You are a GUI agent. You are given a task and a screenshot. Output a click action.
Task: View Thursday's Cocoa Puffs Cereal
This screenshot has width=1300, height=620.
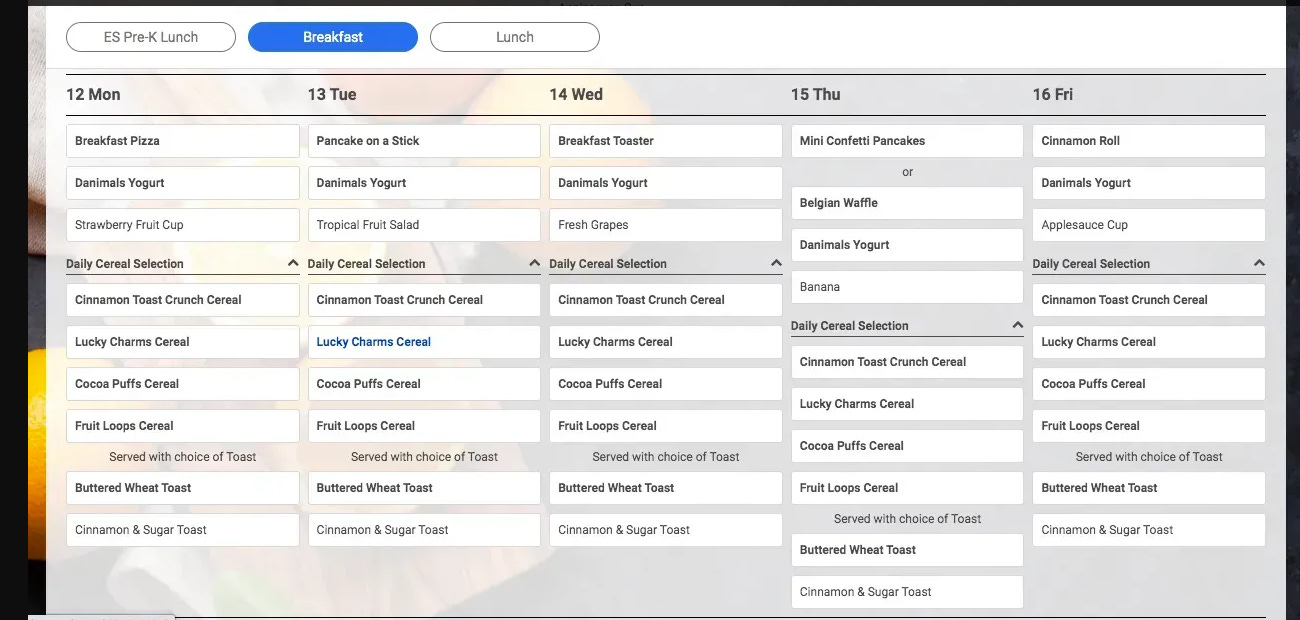tap(907, 446)
